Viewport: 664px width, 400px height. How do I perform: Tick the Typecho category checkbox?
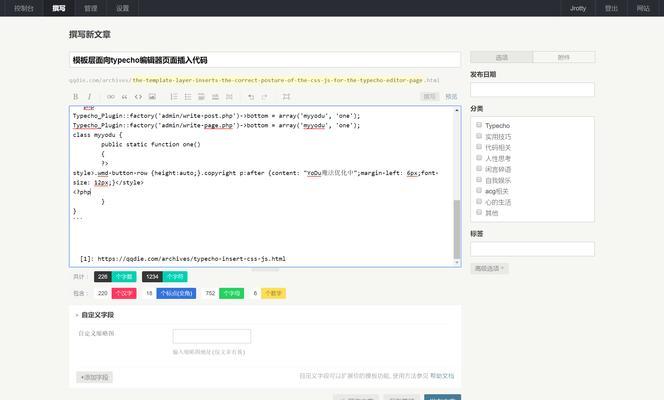click(x=479, y=125)
